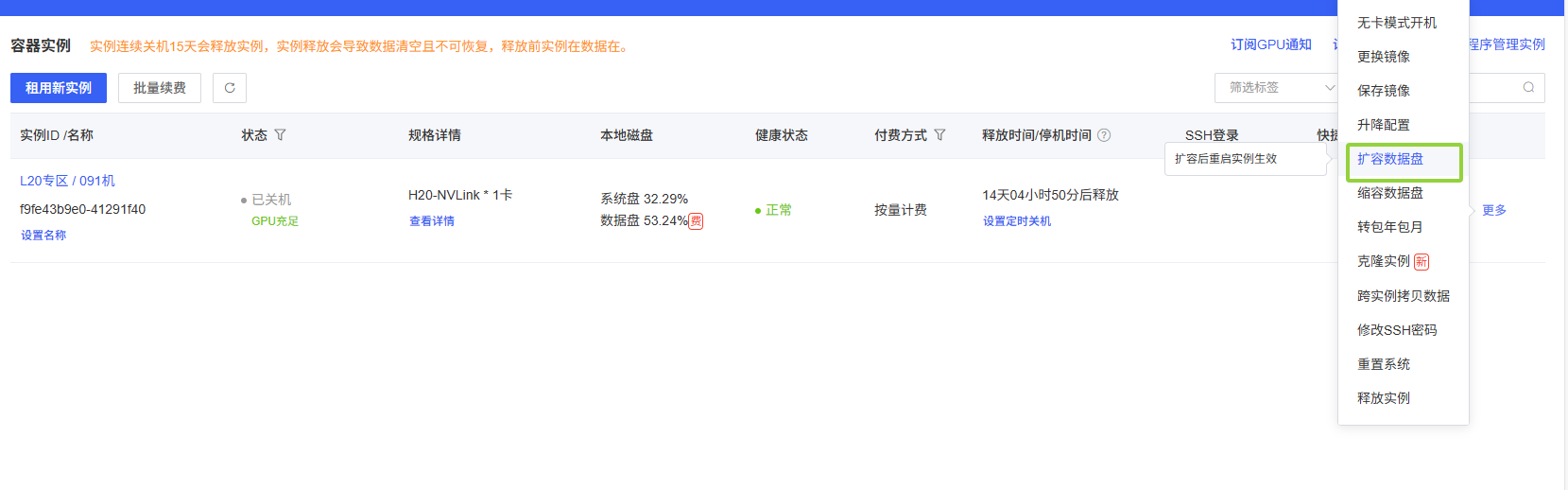Open the 订阅GPU通知 link
Viewport: 1568px width, 490px height.
pos(1271,44)
